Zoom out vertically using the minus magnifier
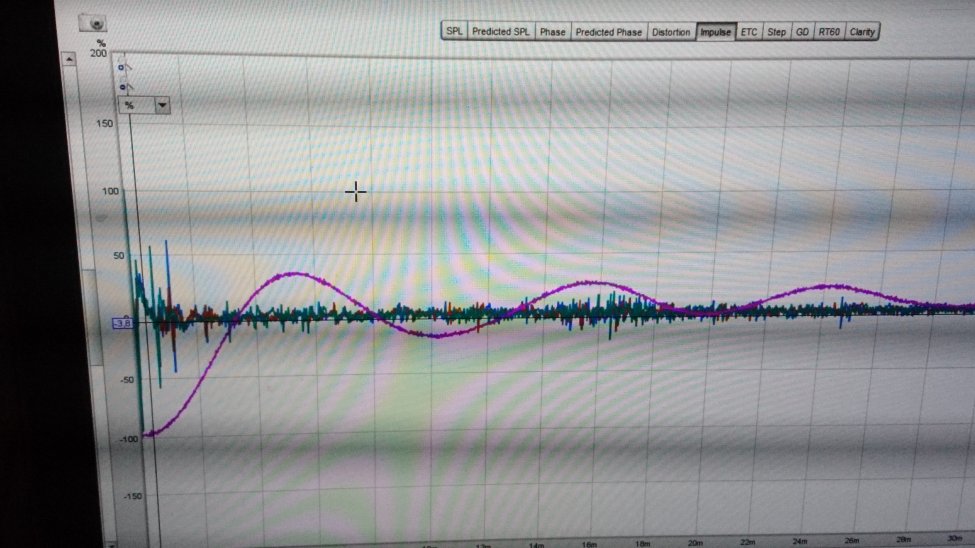This screenshot has width=975, height=548. (125, 86)
